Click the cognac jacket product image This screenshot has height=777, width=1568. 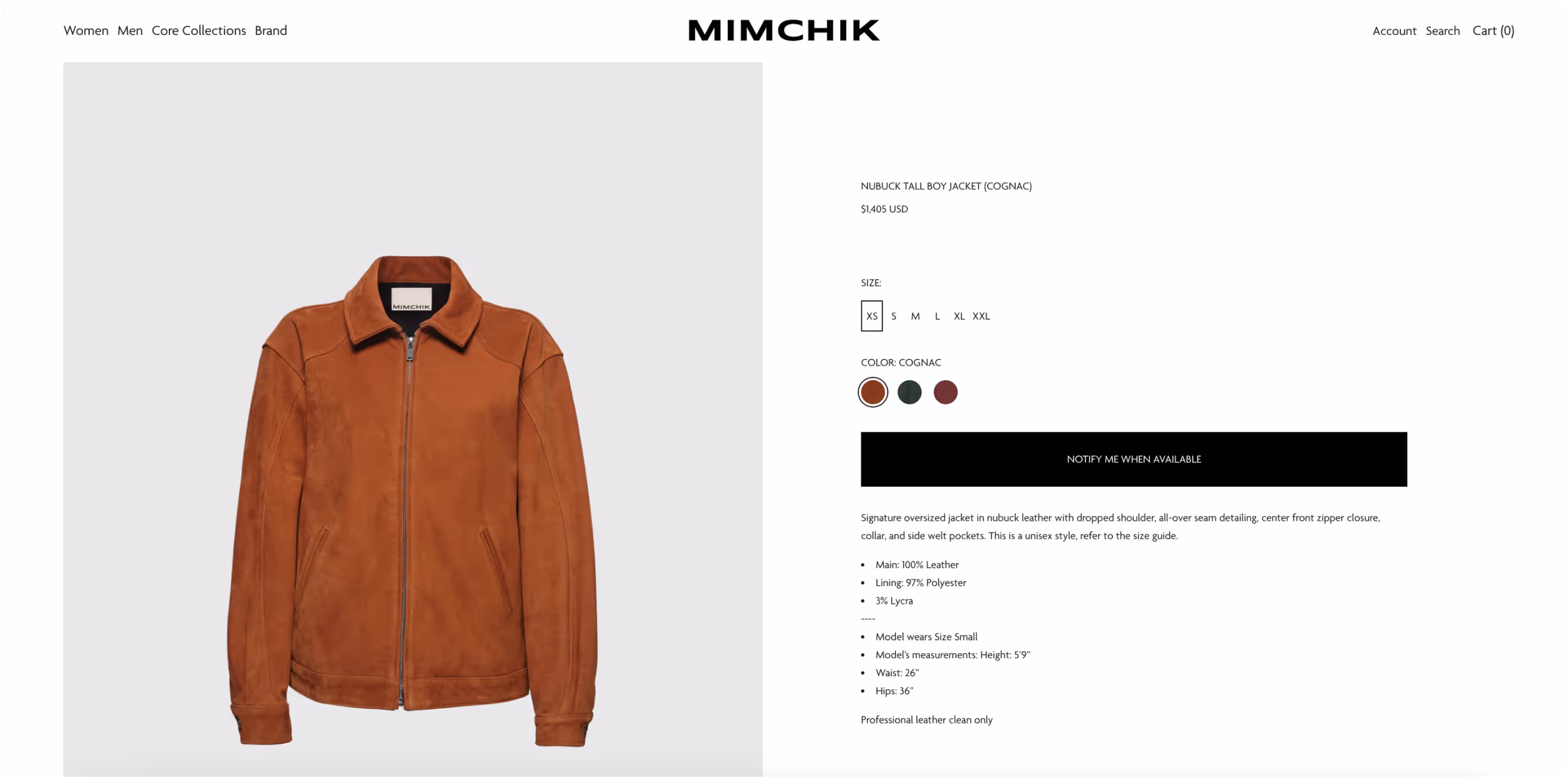[413, 419]
